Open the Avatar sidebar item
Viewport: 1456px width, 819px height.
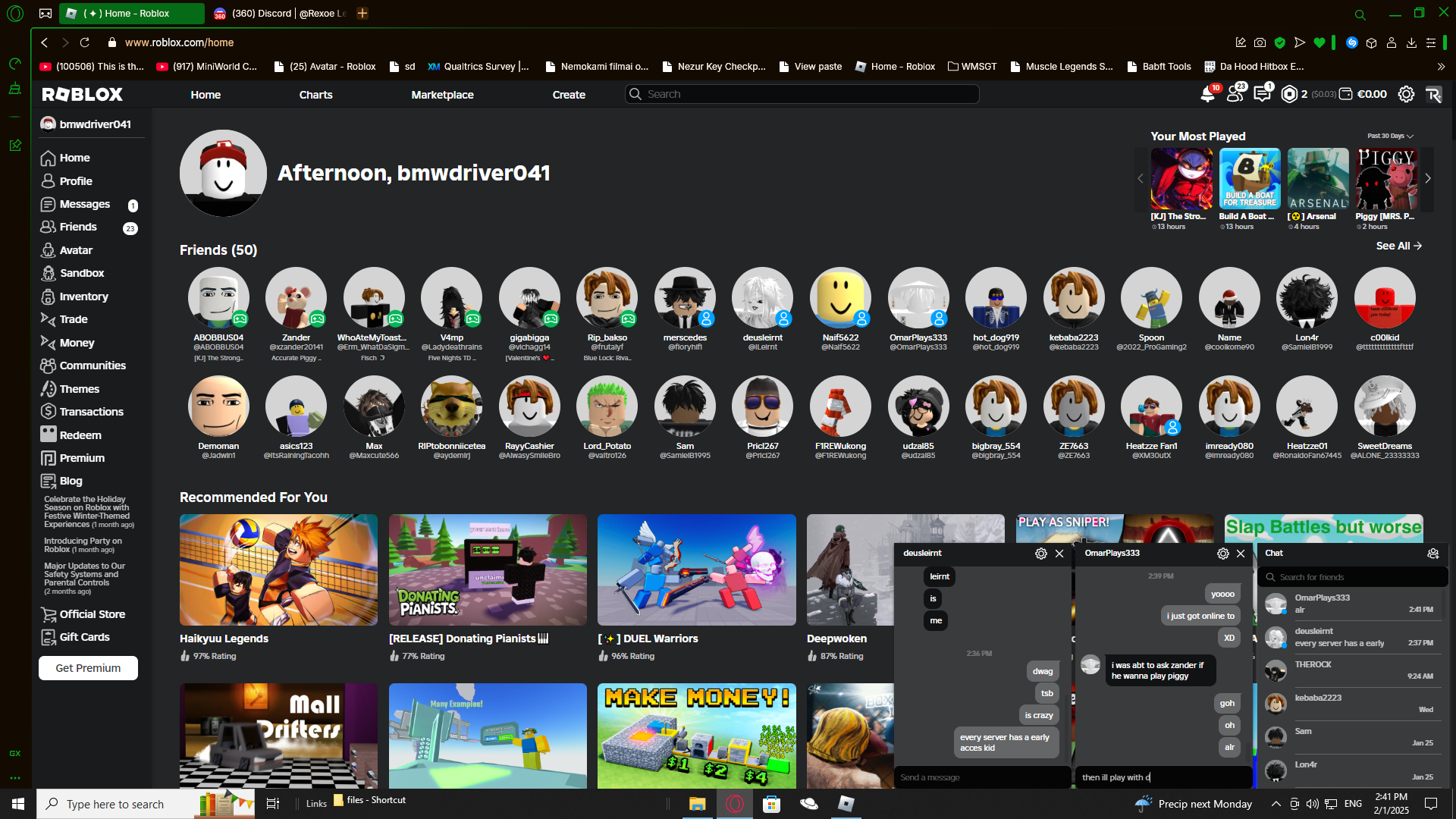pyautogui.click(x=76, y=250)
